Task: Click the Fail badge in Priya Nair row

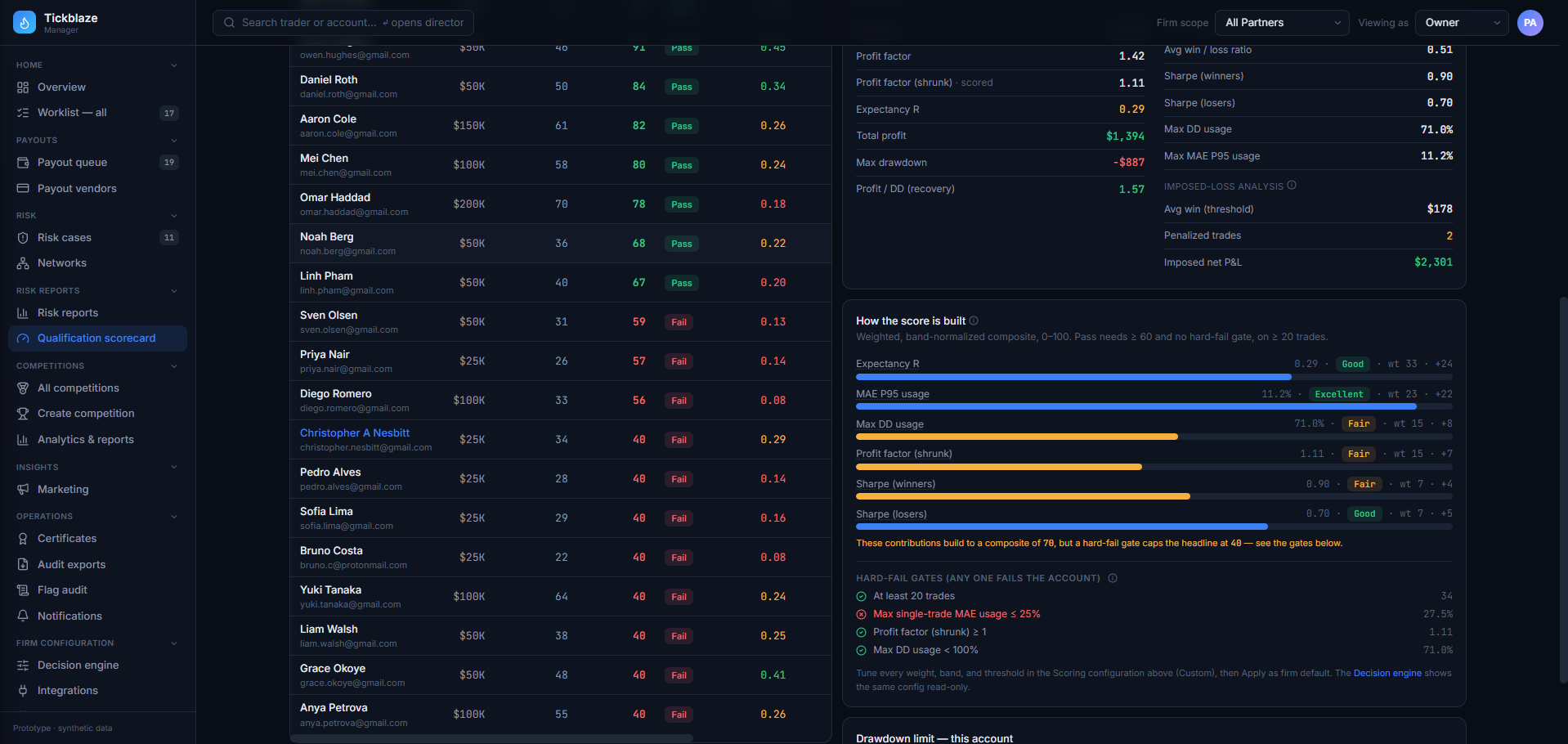Action: click(x=679, y=361)
